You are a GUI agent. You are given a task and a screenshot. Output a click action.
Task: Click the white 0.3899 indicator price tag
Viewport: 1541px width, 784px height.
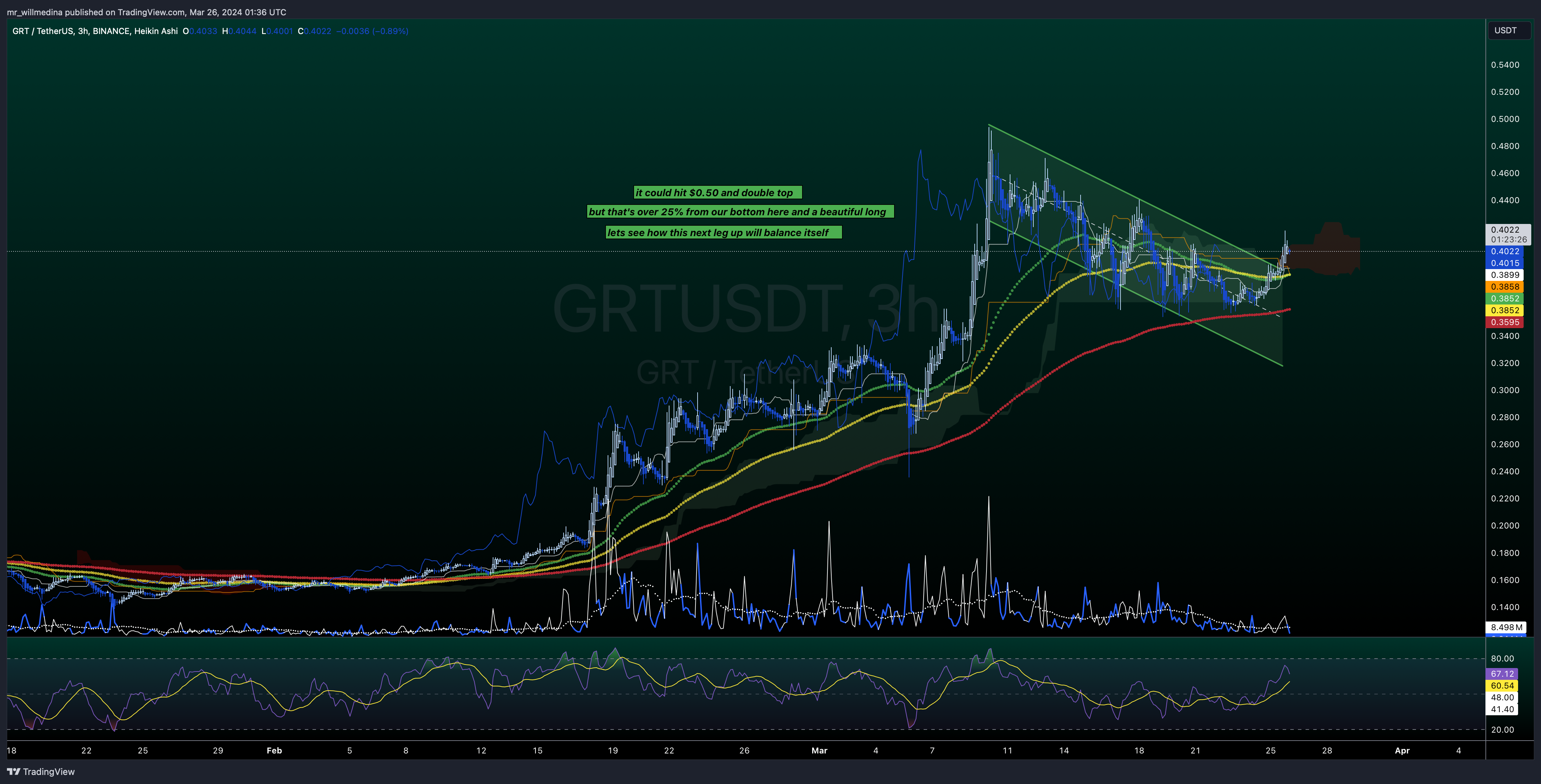coord(1505,275)
